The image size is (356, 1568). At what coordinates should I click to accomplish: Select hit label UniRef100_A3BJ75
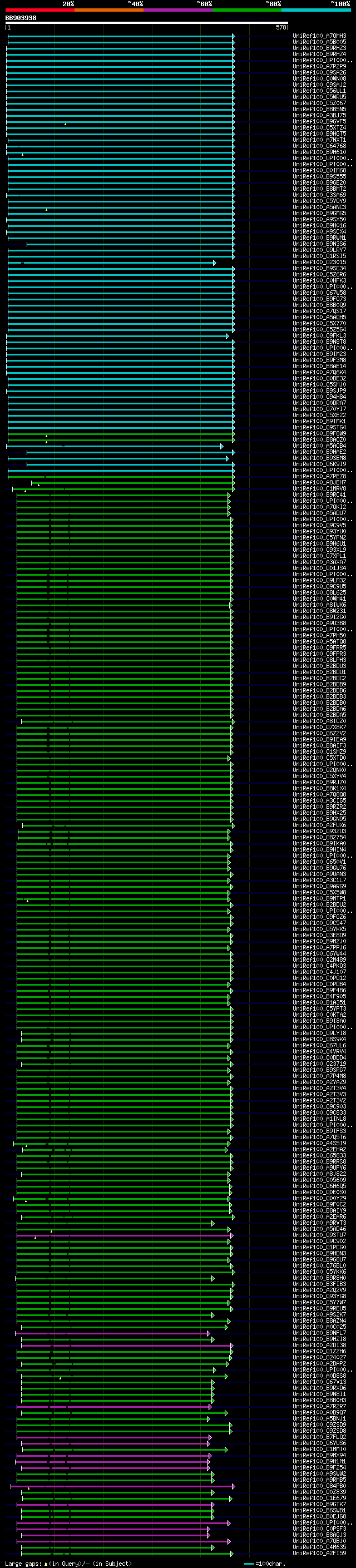(x=319, y=115)
